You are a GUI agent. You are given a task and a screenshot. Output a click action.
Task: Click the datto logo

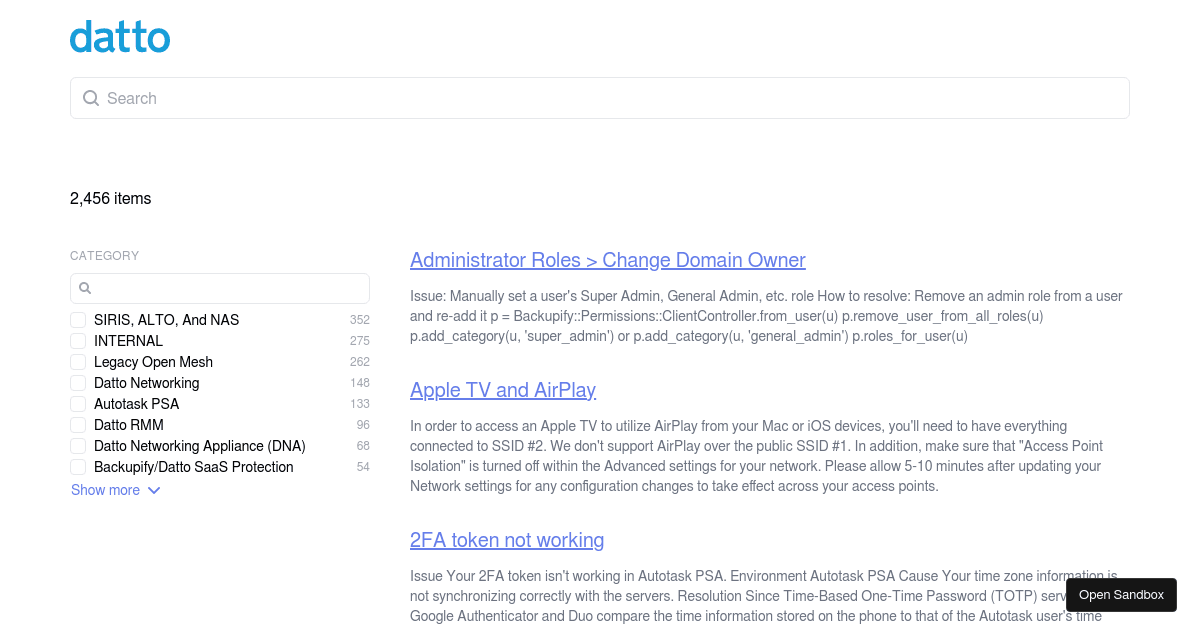click(x=120, y=38)
